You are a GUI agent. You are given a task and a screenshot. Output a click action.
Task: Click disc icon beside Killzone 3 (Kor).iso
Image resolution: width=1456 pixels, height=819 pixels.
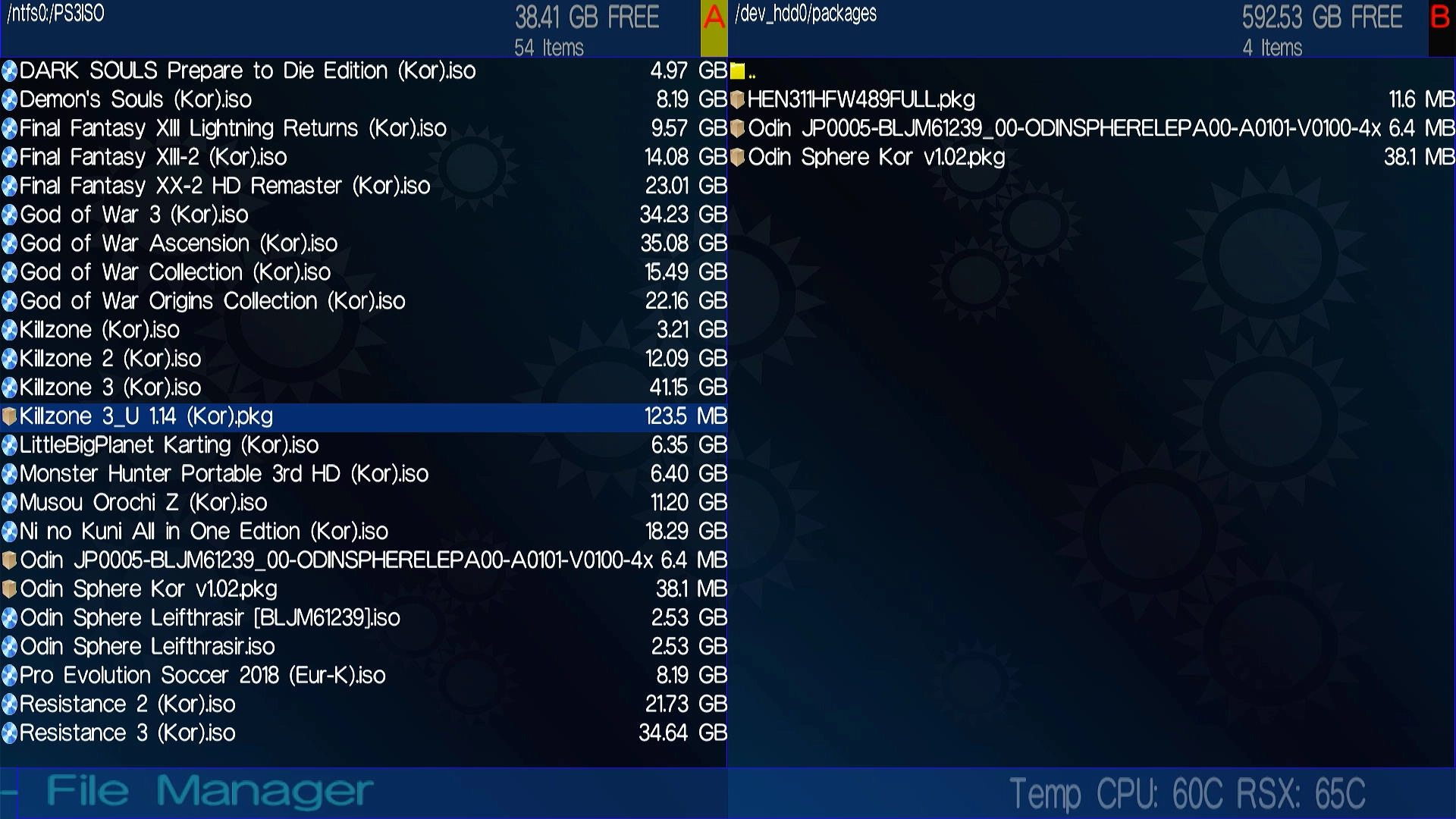coord(10,388)
